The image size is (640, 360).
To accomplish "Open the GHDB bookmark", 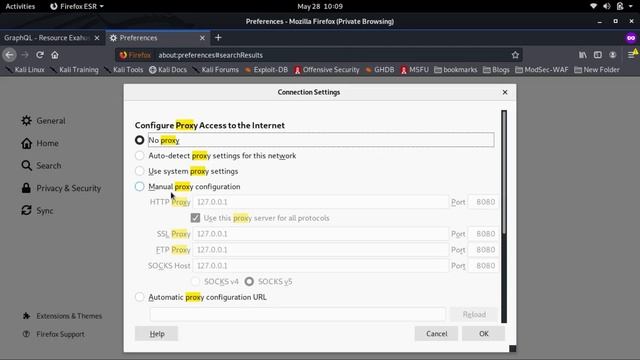I will tap(380, 70).
